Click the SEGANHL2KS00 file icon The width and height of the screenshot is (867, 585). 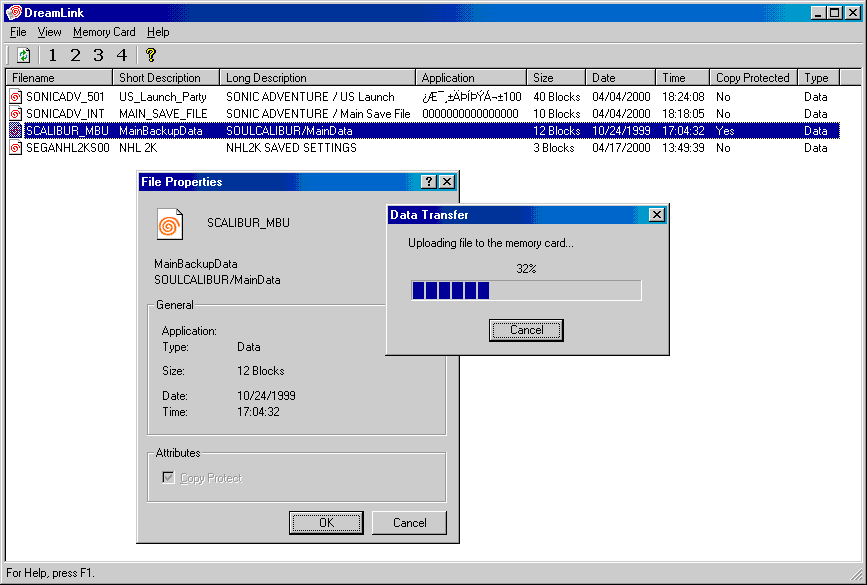tap(15, 148)
